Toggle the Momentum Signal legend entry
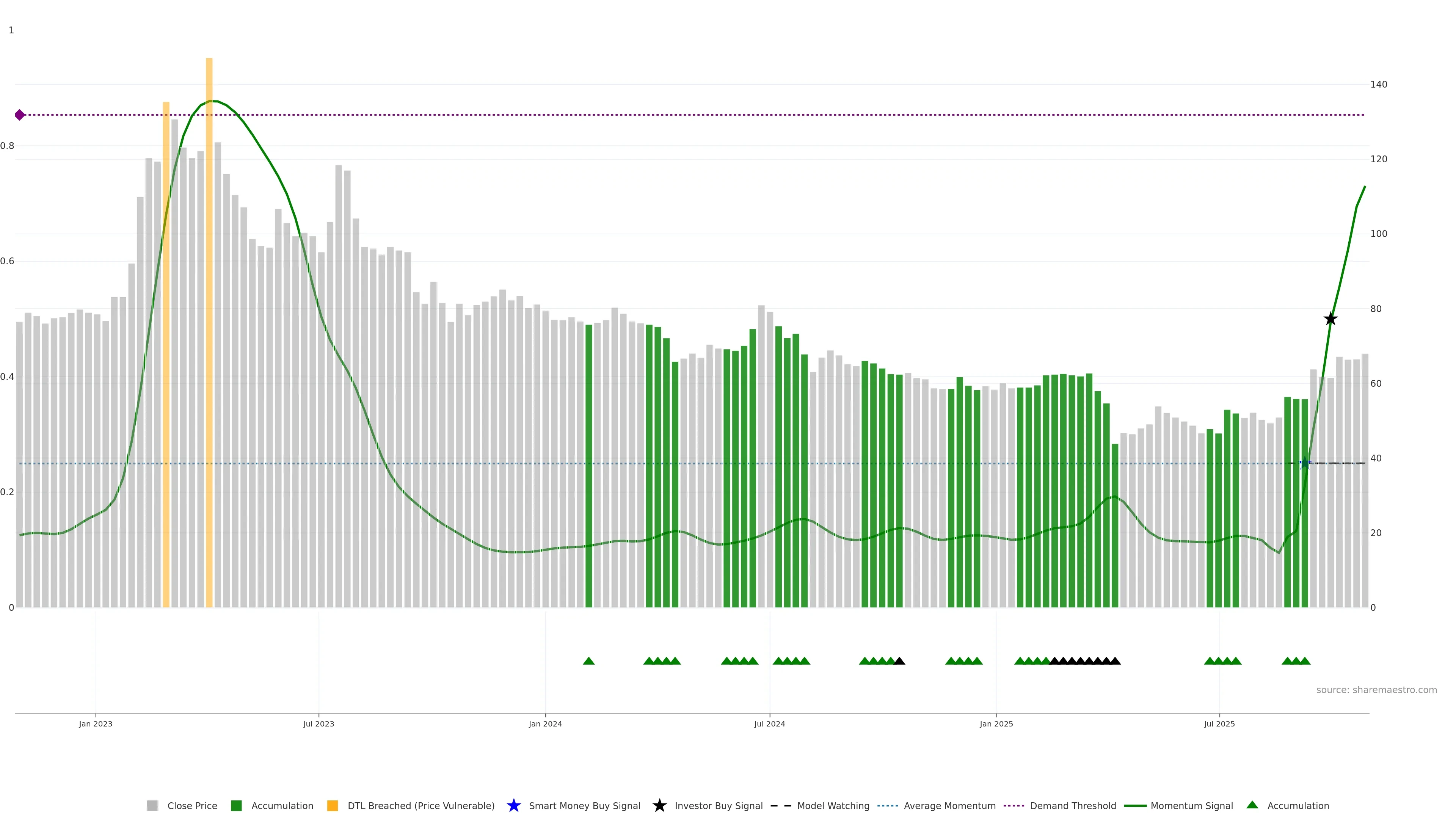The width and height of the screenshot is (1456, 819). tap(1191, 805)
